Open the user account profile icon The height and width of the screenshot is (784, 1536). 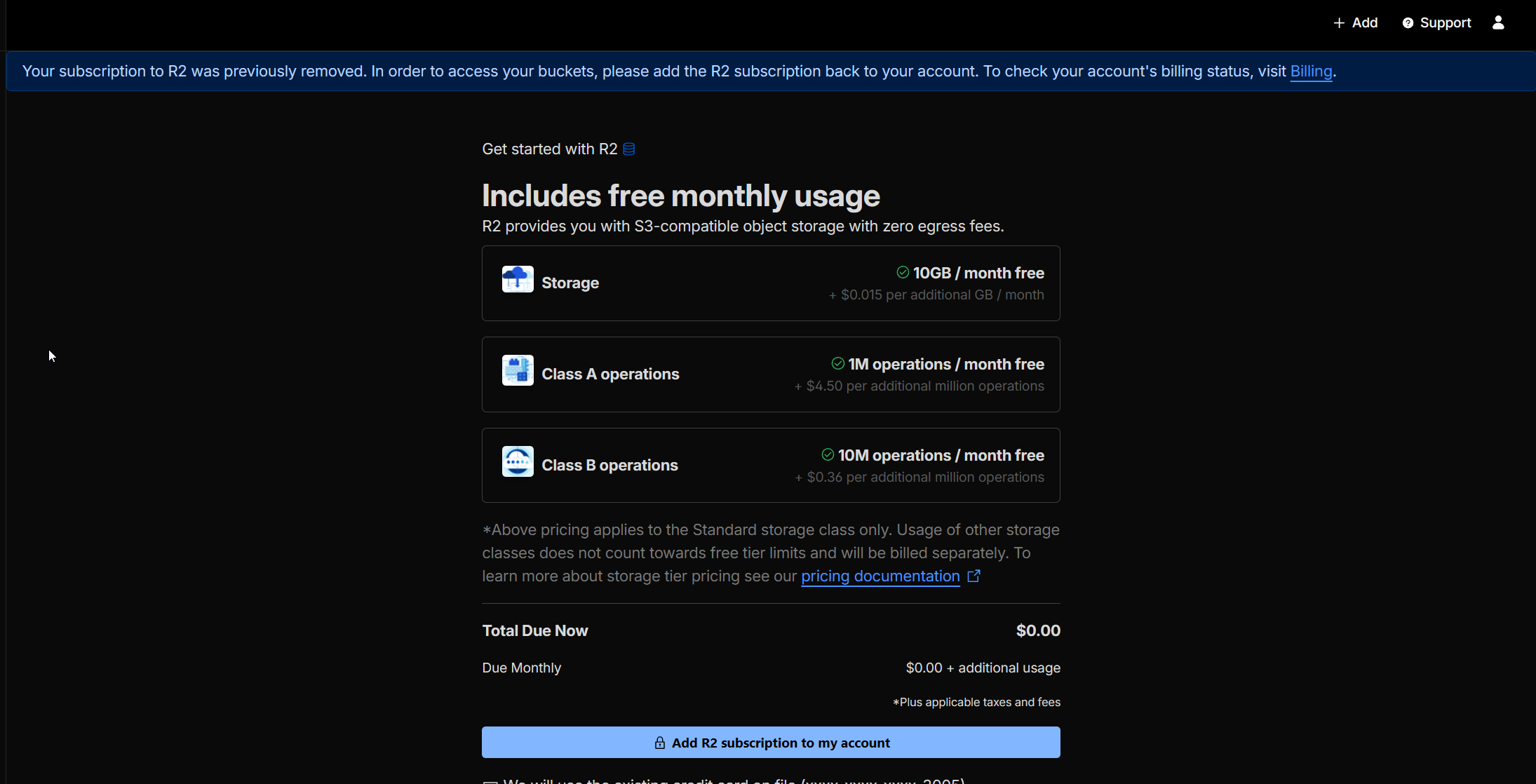[x=1498, y=23]
